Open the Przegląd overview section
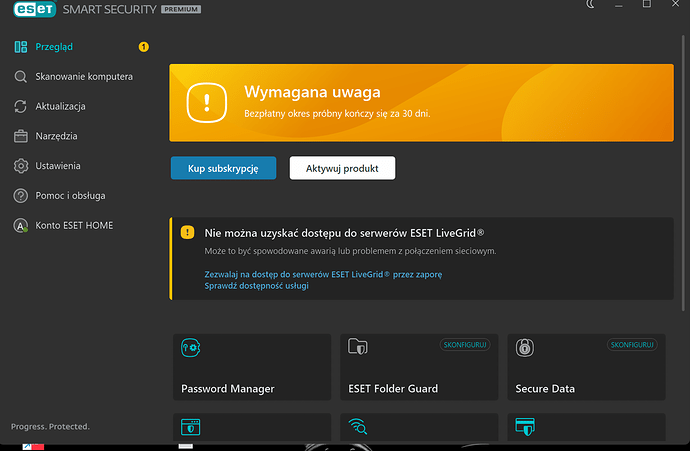Viewport: 690px width, 451px height. tap(54, 47)
